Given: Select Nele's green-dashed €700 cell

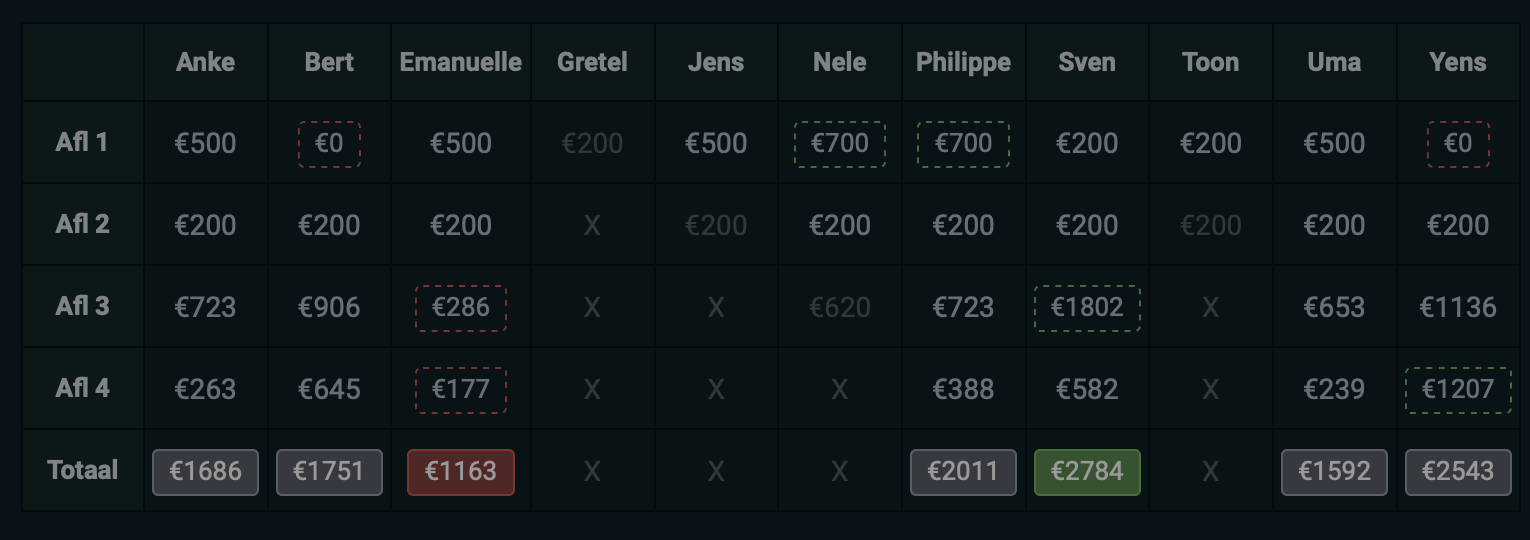Looking at the screenshot, I should coord(840,144).
